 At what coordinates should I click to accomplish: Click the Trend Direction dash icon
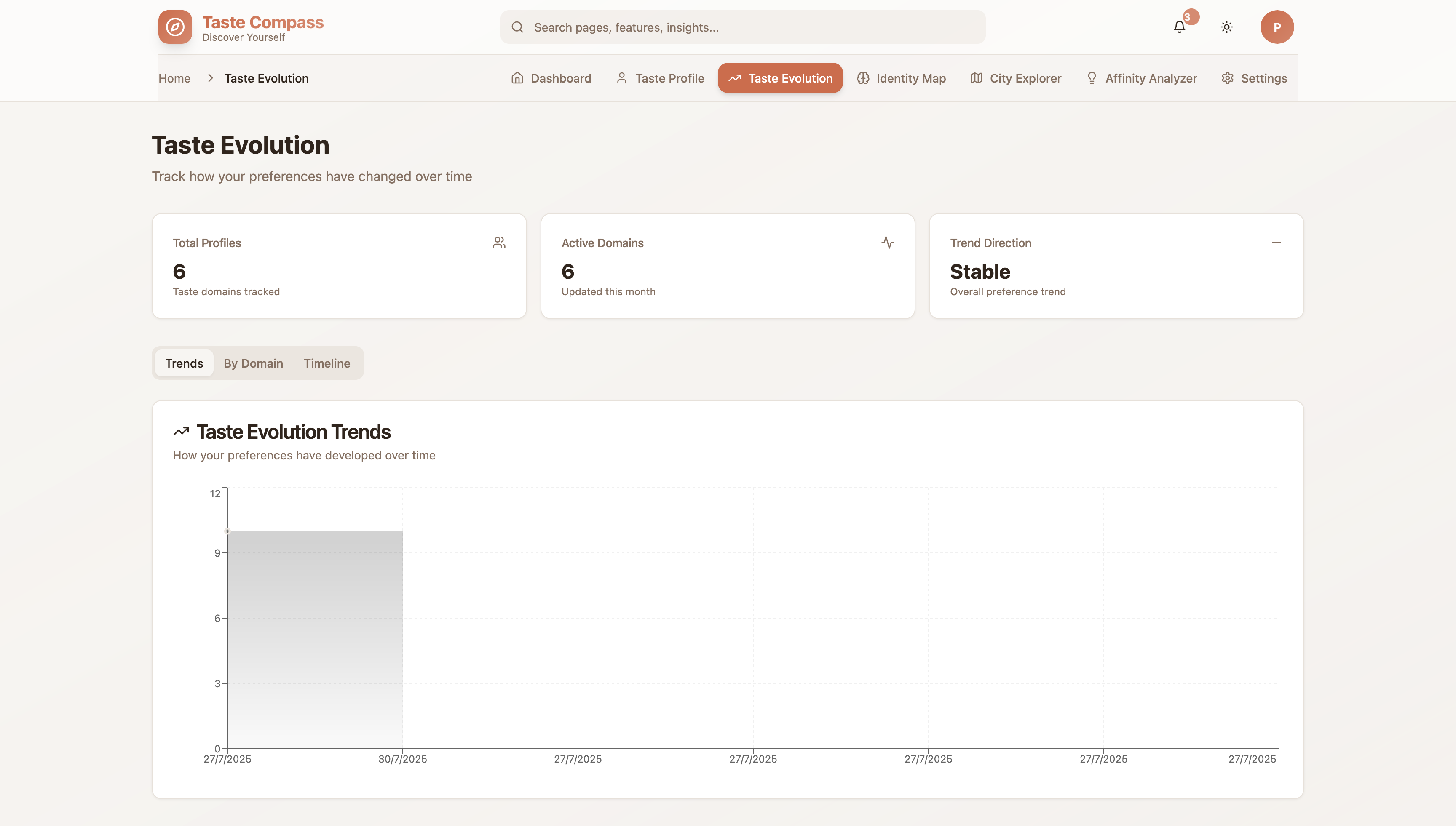1276,243
